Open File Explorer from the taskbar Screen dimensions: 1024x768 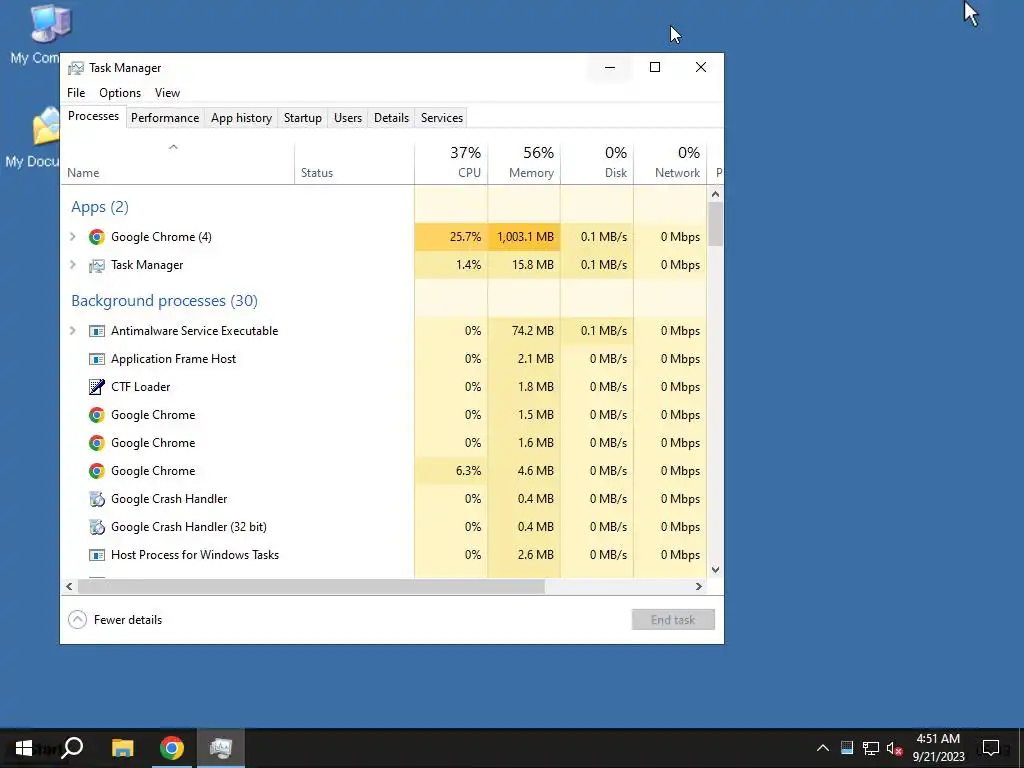[122, 748]
